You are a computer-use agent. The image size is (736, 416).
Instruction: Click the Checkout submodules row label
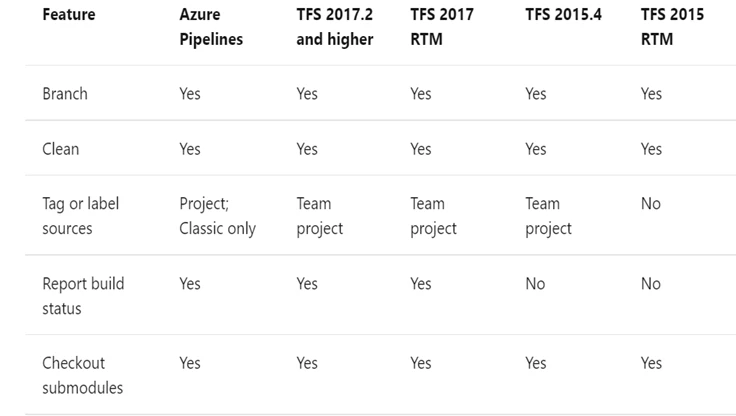tap(82, 375)
